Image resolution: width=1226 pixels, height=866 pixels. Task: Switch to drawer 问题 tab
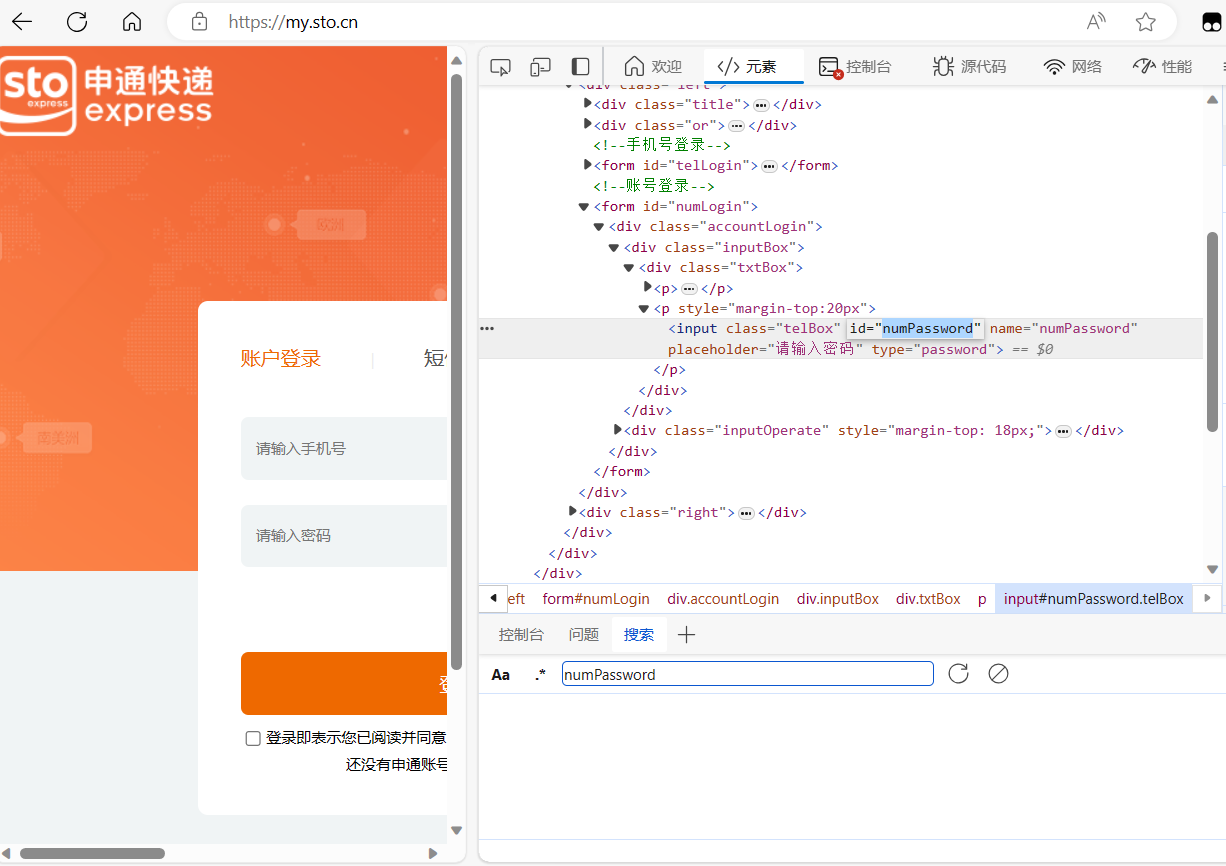(584, 634)
